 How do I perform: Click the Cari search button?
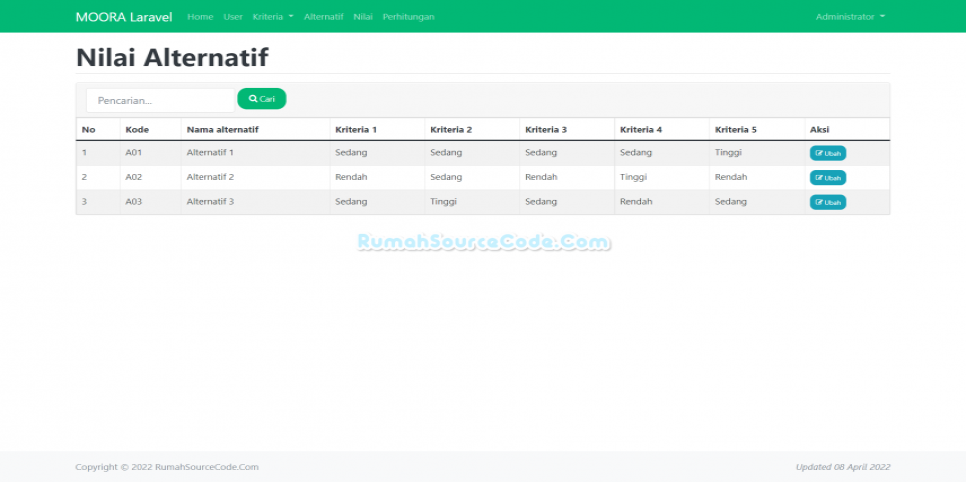(262, 99)
